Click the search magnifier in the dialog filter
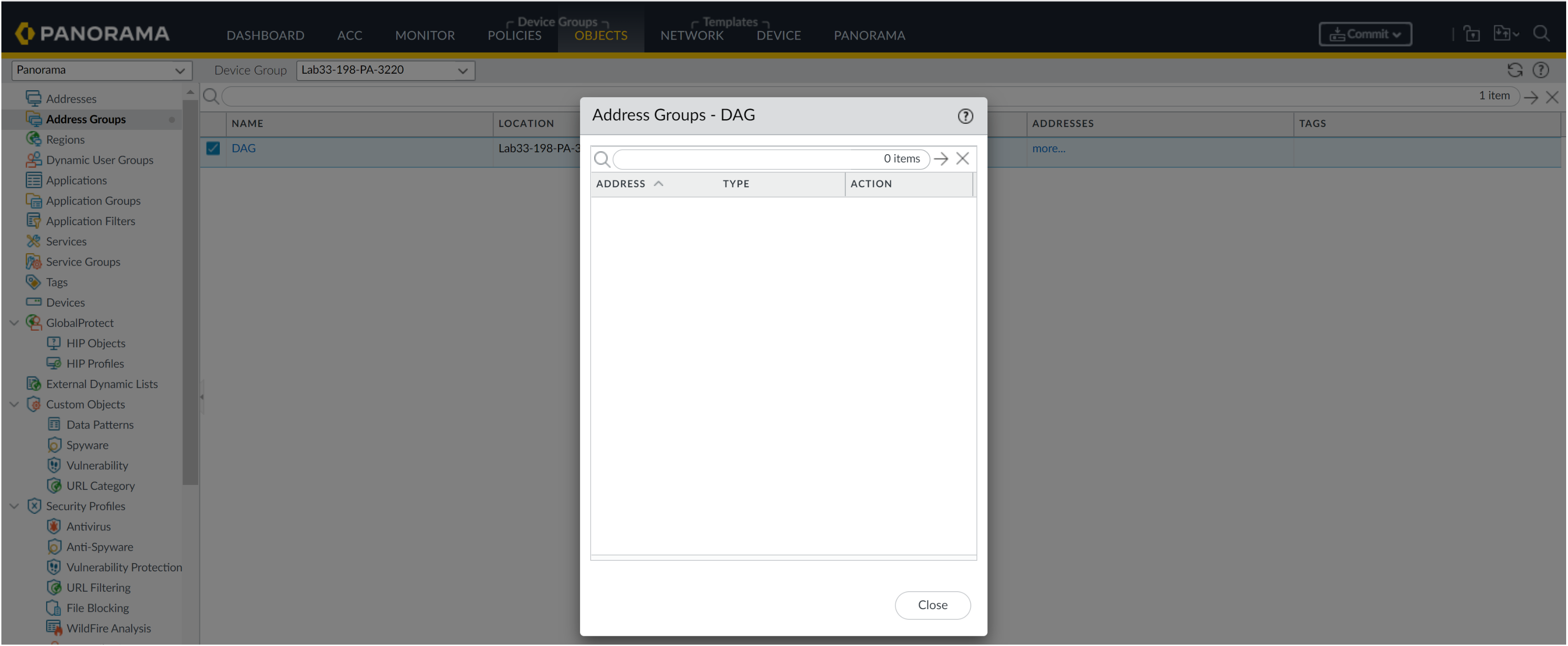This screenshot has width=1568, height=646. tap(601, 159)
